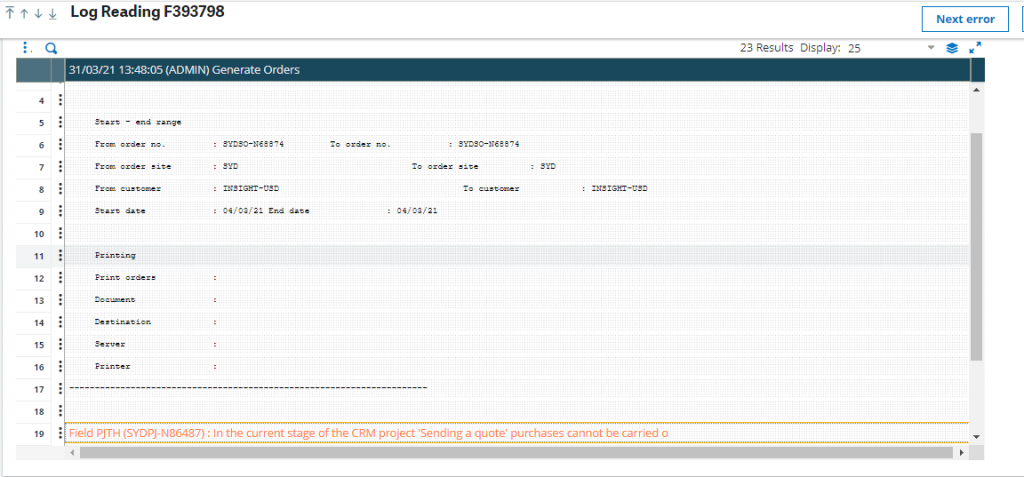Open line 11 row actions menu
Viewport: 1024px width, 477px height.
[60, 255]
